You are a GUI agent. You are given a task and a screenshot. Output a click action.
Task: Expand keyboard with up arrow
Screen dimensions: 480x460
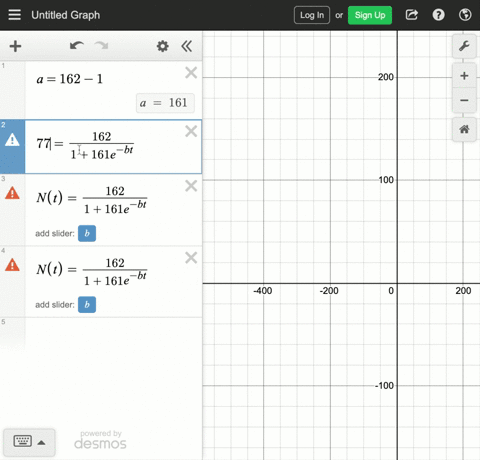41,443
